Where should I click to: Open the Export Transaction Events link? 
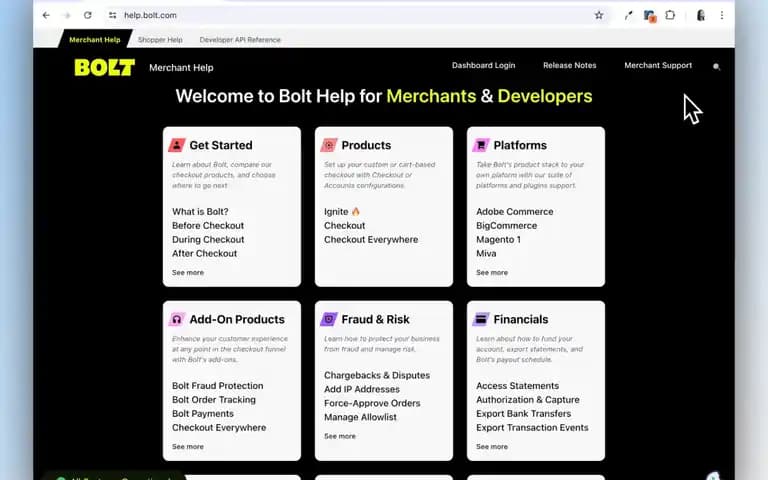click(x=532, y=428)
